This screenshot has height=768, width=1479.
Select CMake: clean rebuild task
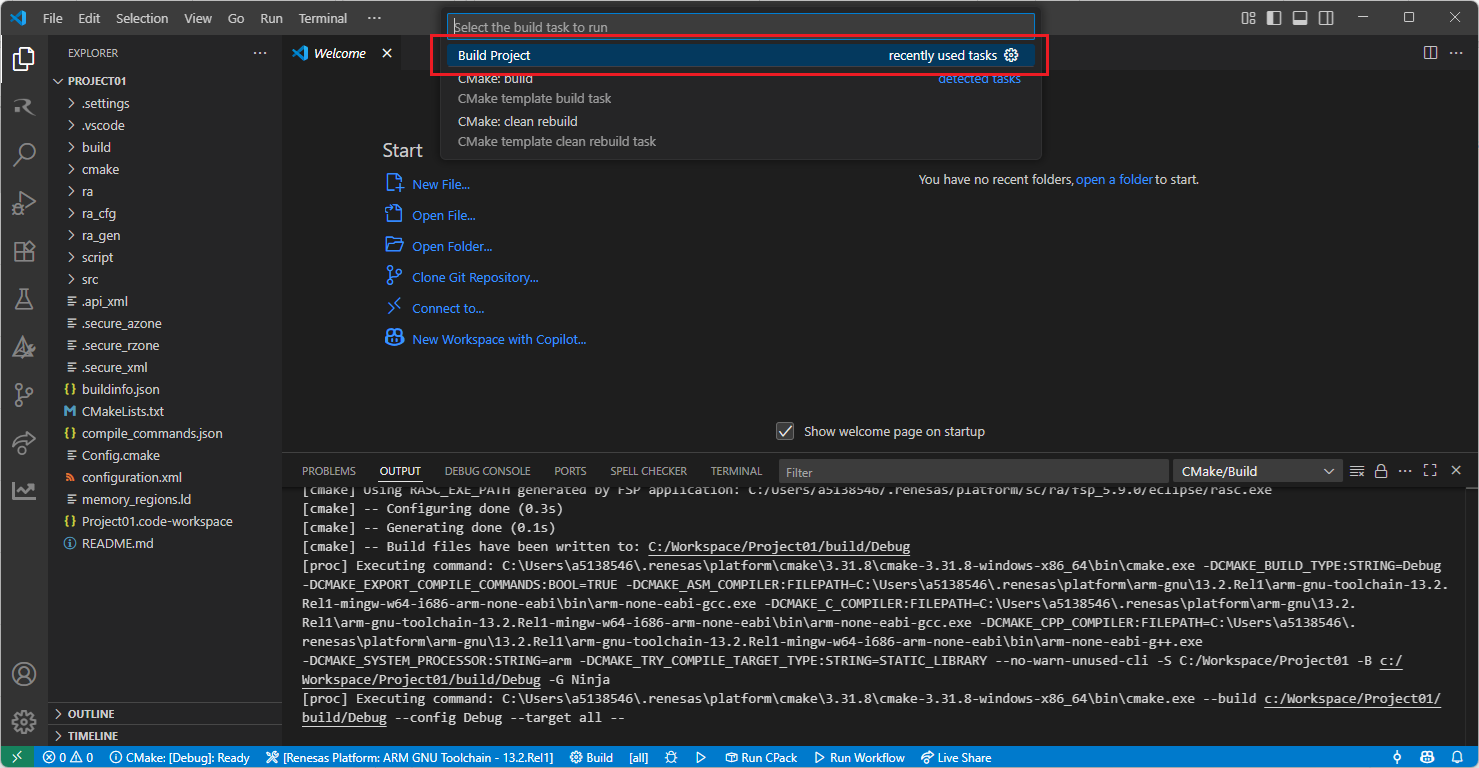point(741,131)
